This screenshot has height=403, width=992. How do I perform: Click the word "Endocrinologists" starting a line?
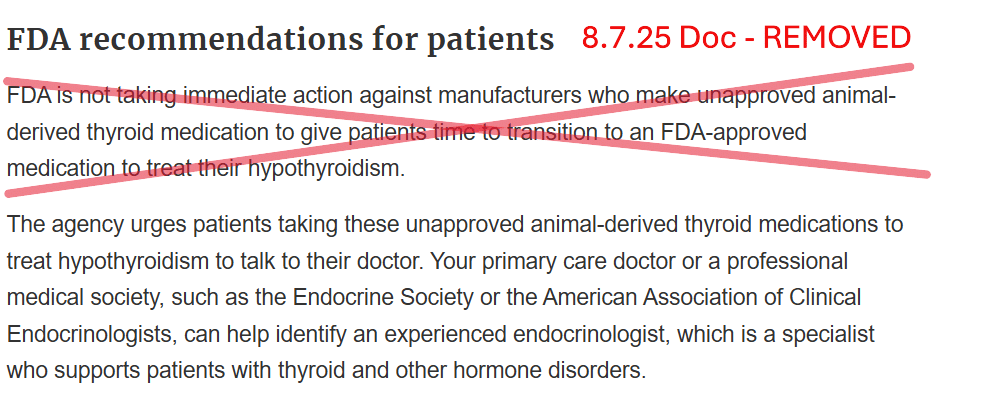tap(84, 334)
